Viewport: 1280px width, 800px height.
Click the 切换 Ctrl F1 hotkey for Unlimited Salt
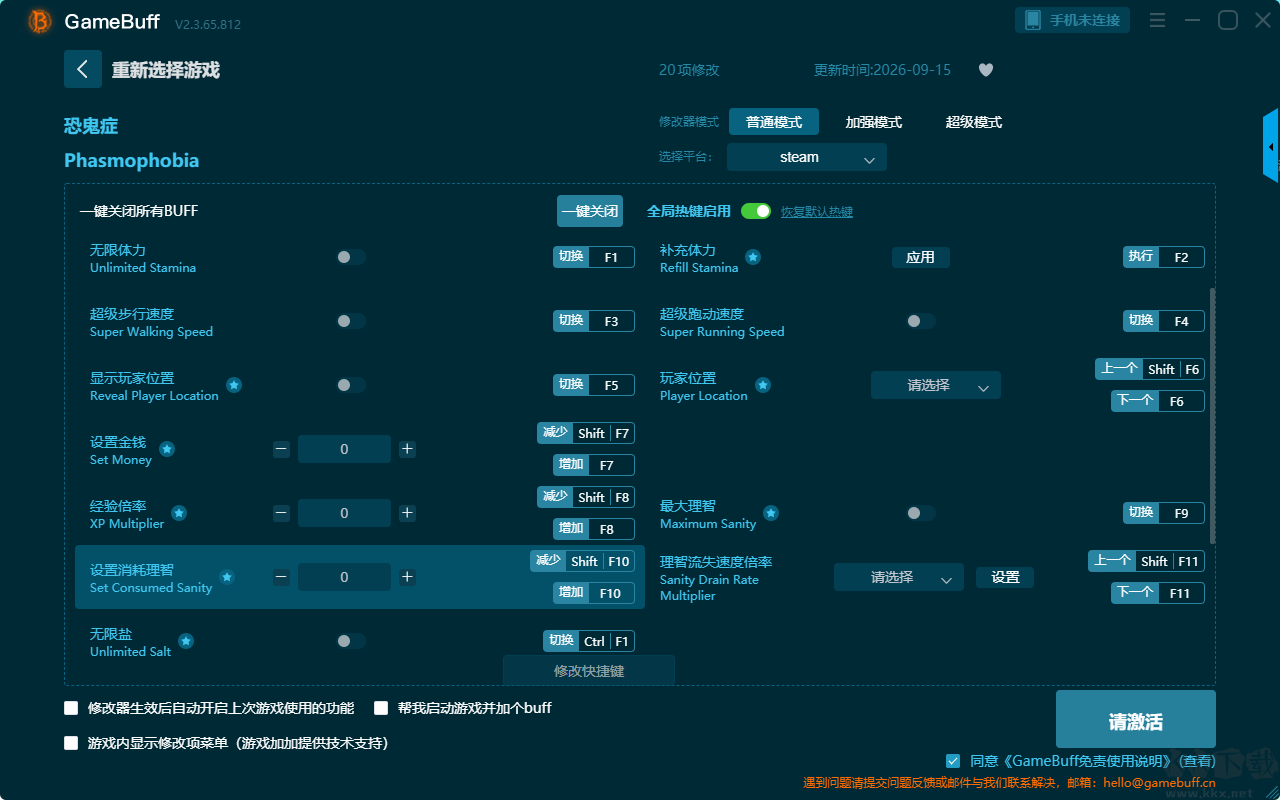(589, 641)
